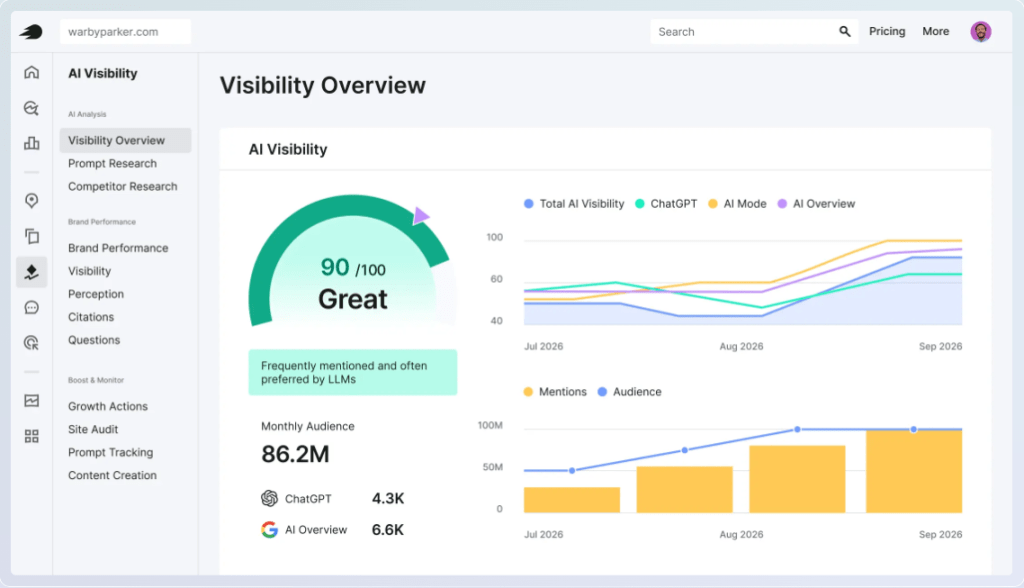1024x588 pixels.
Task: Open the chat bubble icon in sidebar
Action: click(x=31, y=307)
